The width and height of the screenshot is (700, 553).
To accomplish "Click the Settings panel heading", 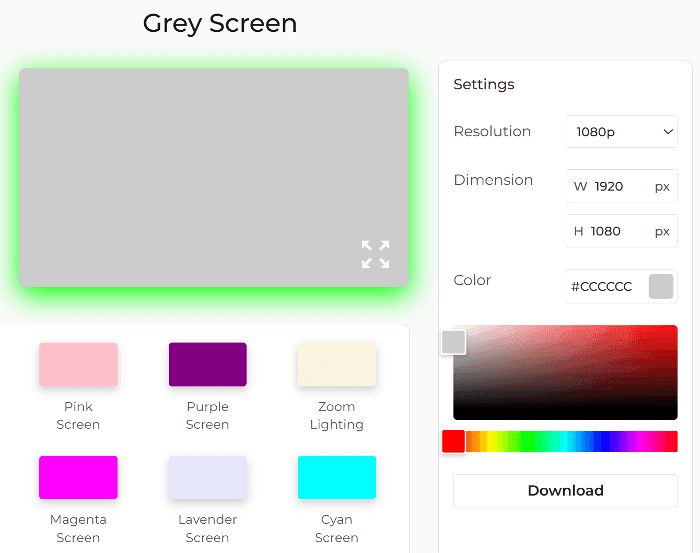I will click(484, 84).
